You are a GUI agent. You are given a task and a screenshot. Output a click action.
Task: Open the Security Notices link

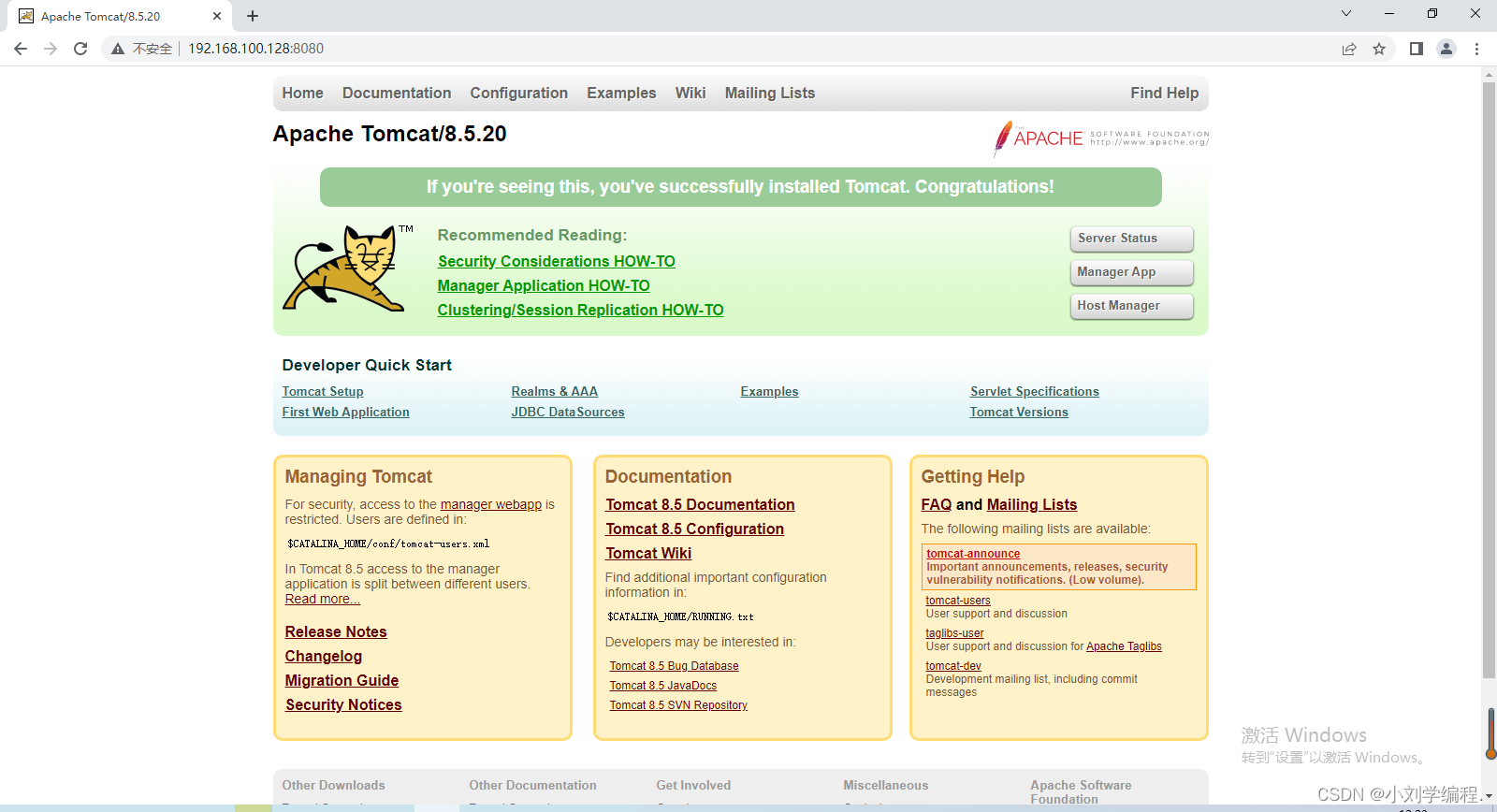point(343,705)
